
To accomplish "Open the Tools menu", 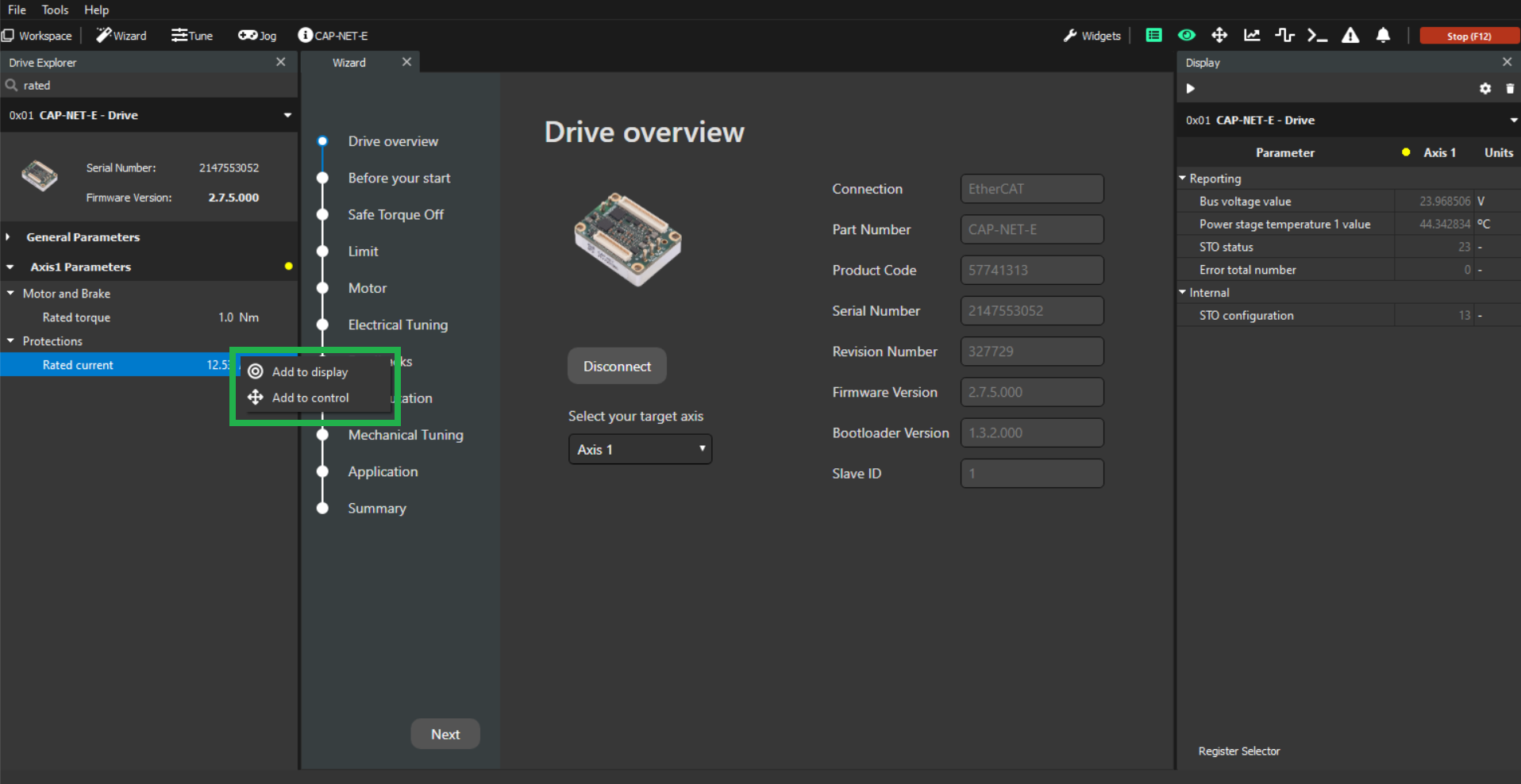I will click(x=55, y=10).
